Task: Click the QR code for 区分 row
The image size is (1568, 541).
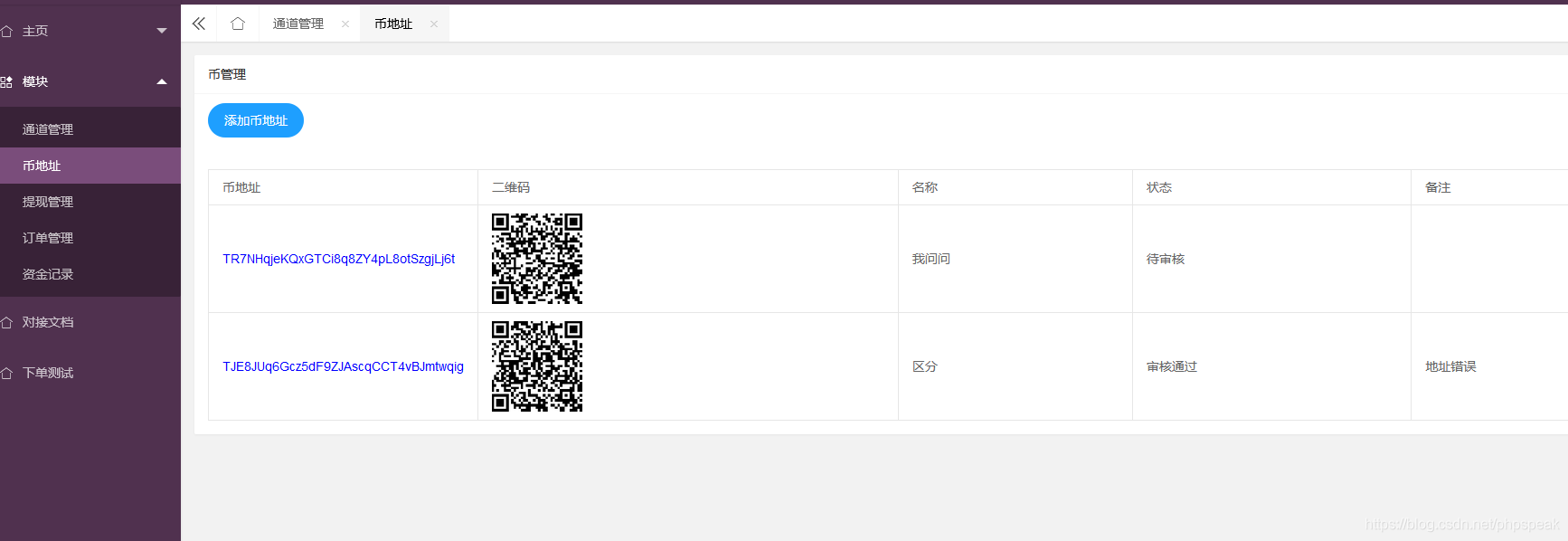Action: point(537,366)
